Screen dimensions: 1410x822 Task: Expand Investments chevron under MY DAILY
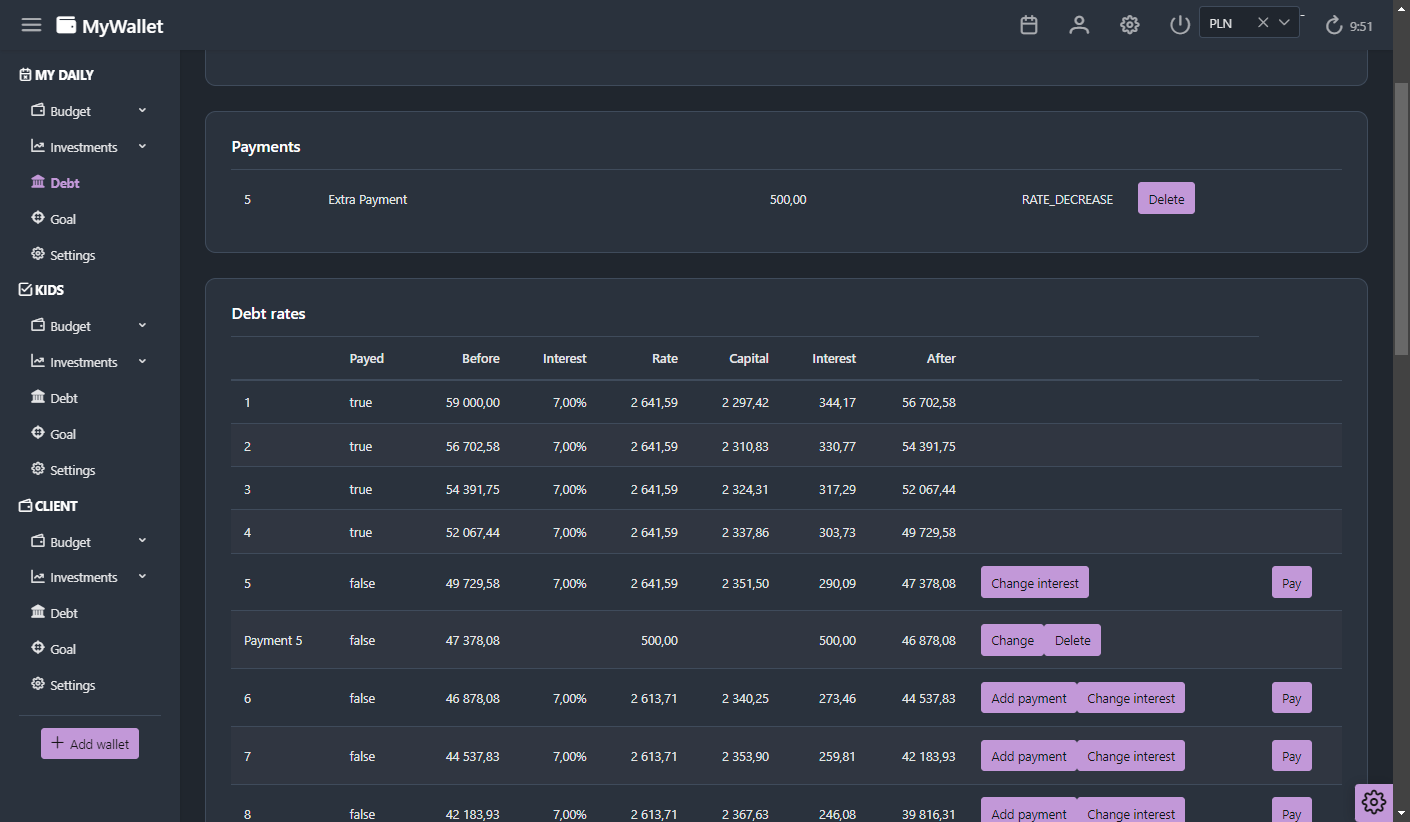click(142, 146)
